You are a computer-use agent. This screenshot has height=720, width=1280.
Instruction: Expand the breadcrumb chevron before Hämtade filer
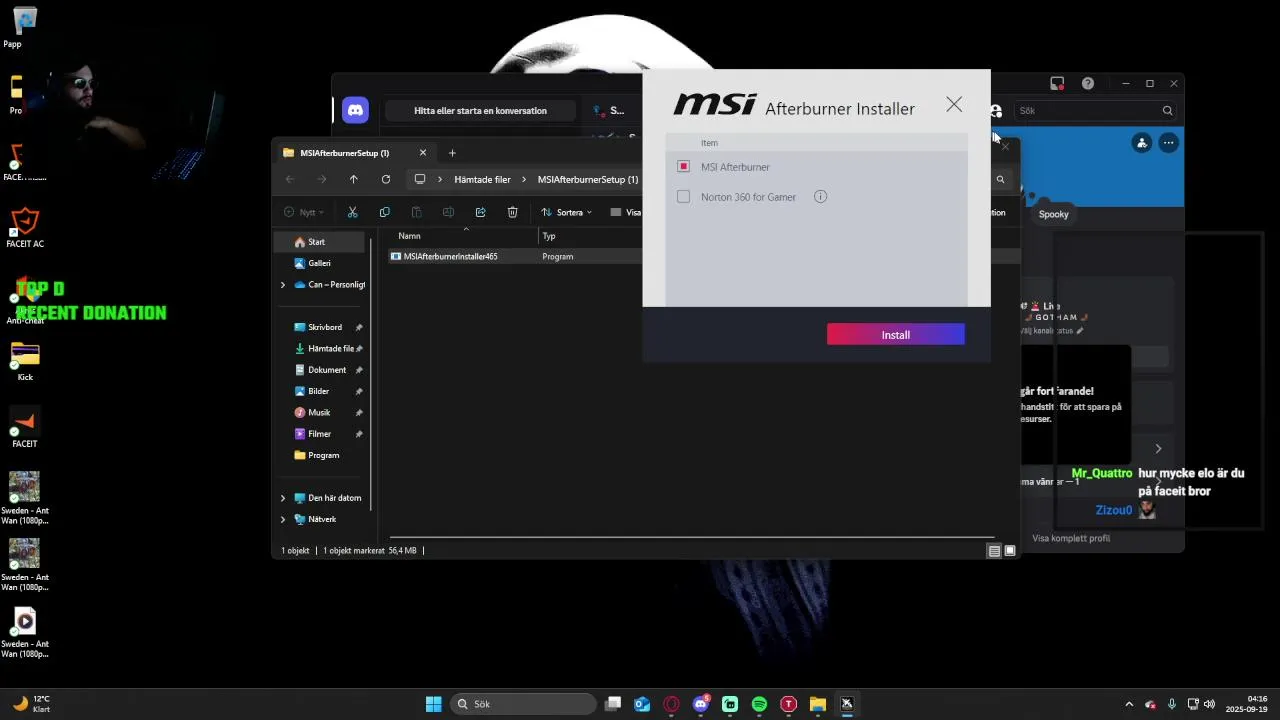coord(440,180)
